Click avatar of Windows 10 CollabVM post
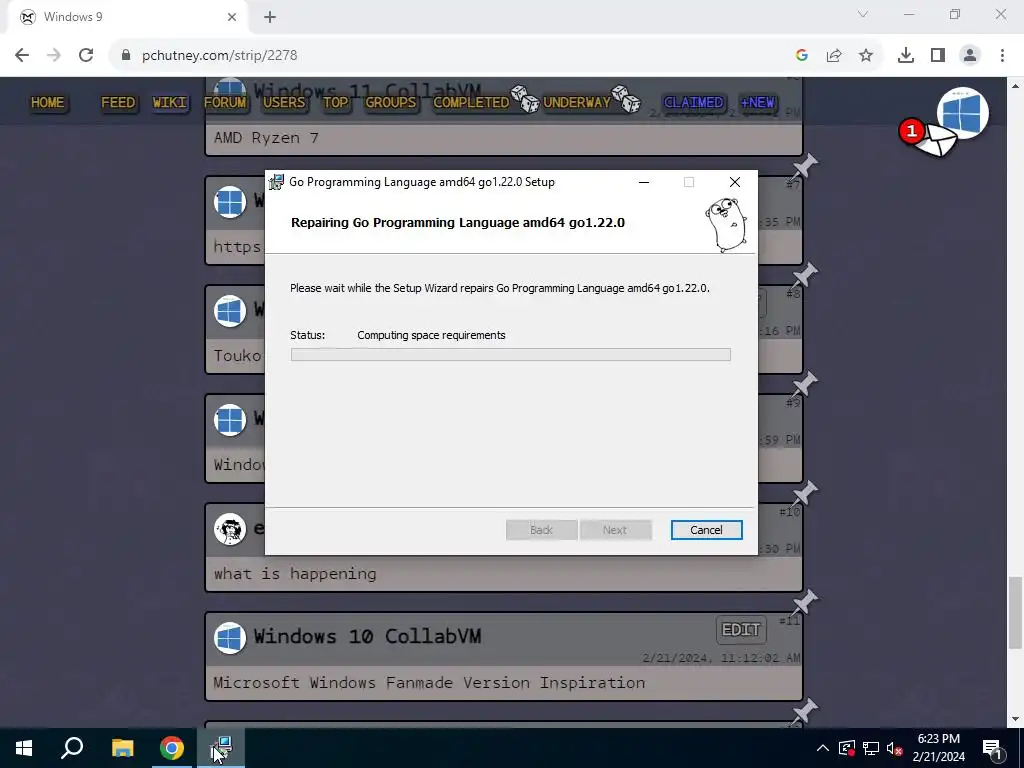This screenshot has height=768, width=1024. tap(230, 638)
